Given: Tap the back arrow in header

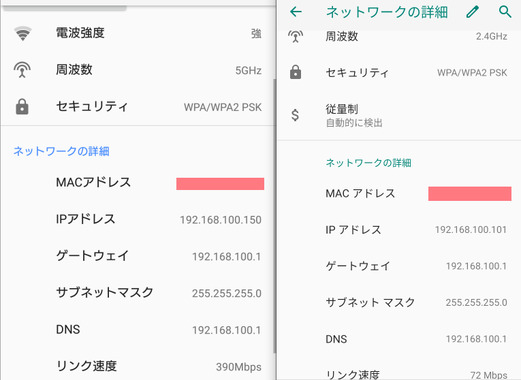Looking at the screenshot, I should coord(296,12).
